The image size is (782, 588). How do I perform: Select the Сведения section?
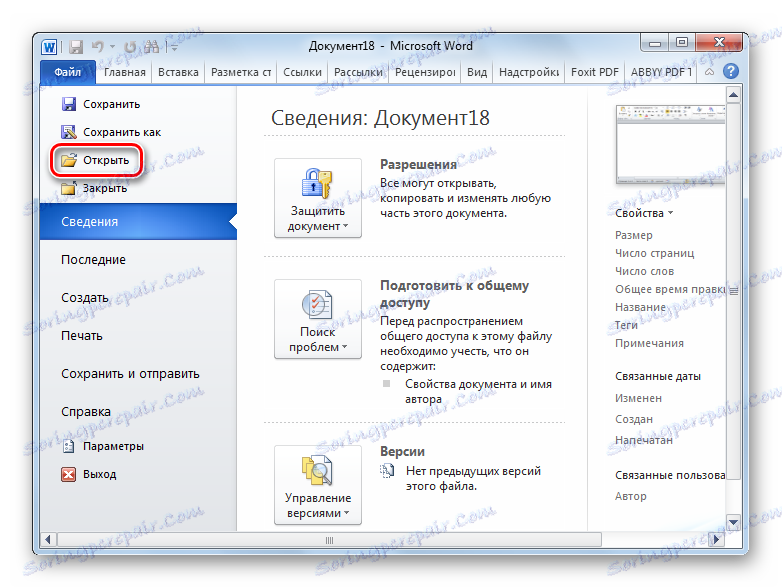[x=138, y=221]
